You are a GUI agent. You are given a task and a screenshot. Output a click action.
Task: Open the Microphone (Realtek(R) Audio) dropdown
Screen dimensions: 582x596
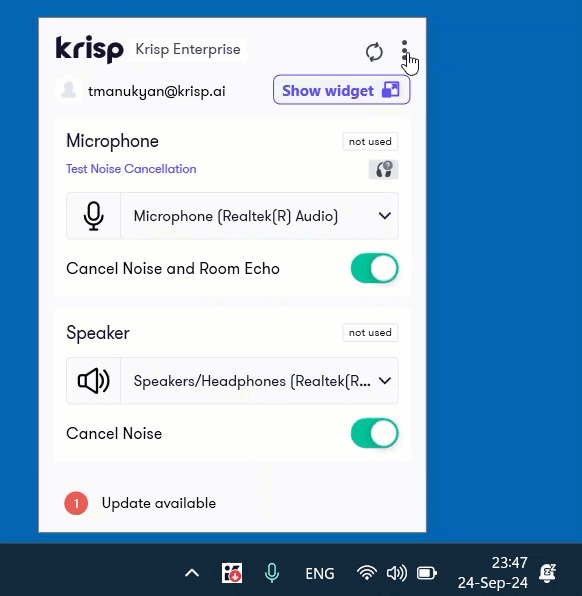tap(232, 216)
